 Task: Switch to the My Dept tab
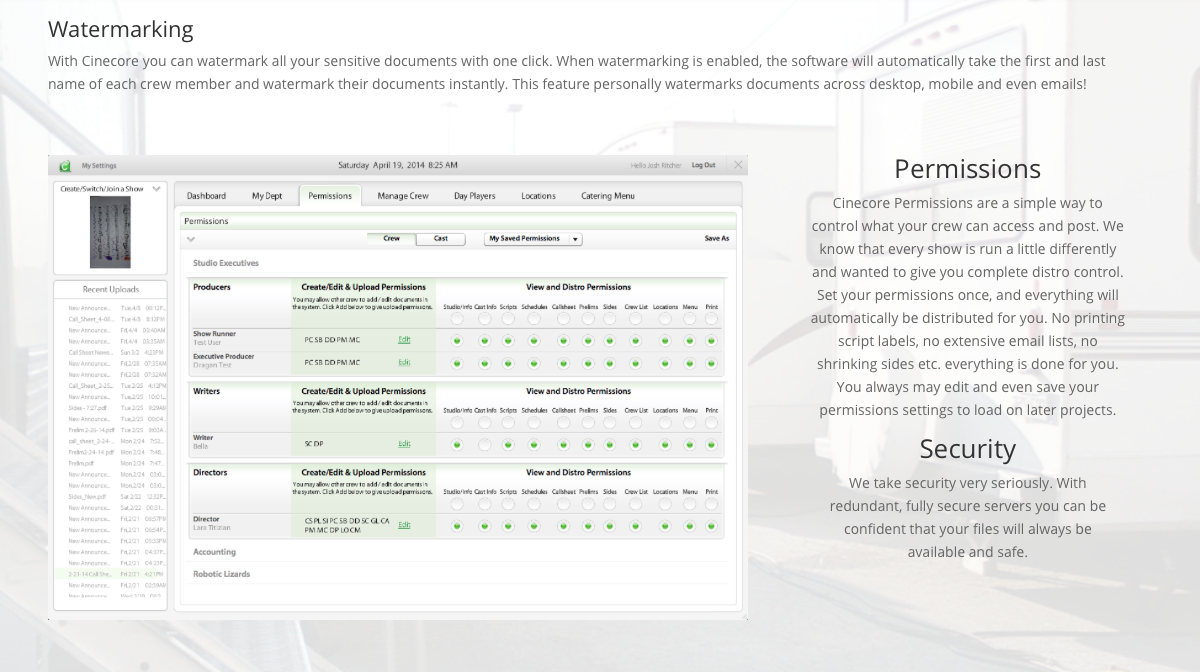pyautogui.click(x=267, y=196)
